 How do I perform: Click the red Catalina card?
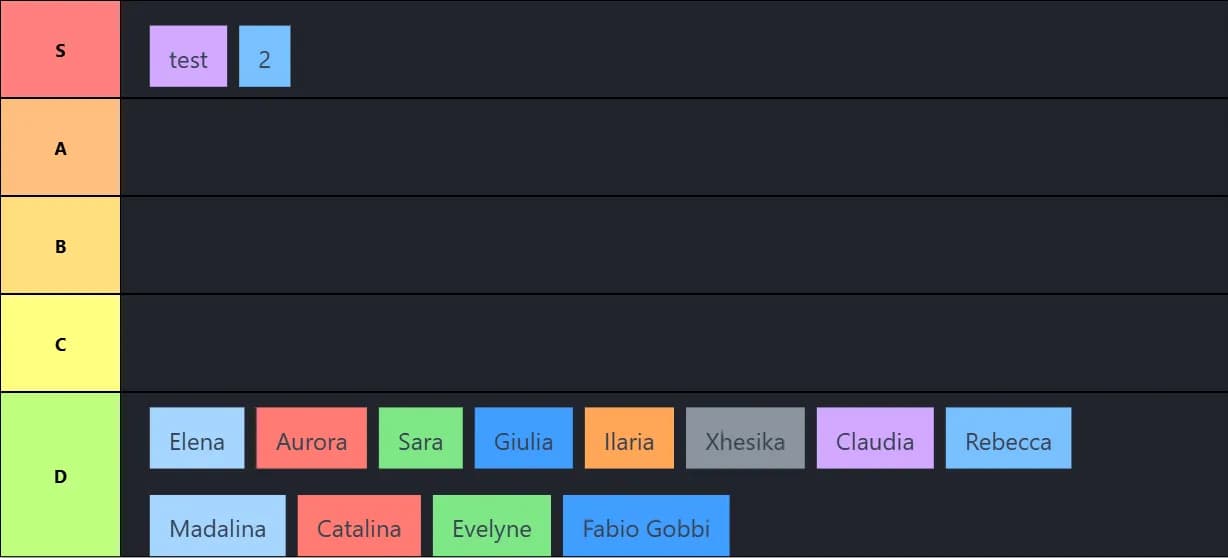pos(359,526)
